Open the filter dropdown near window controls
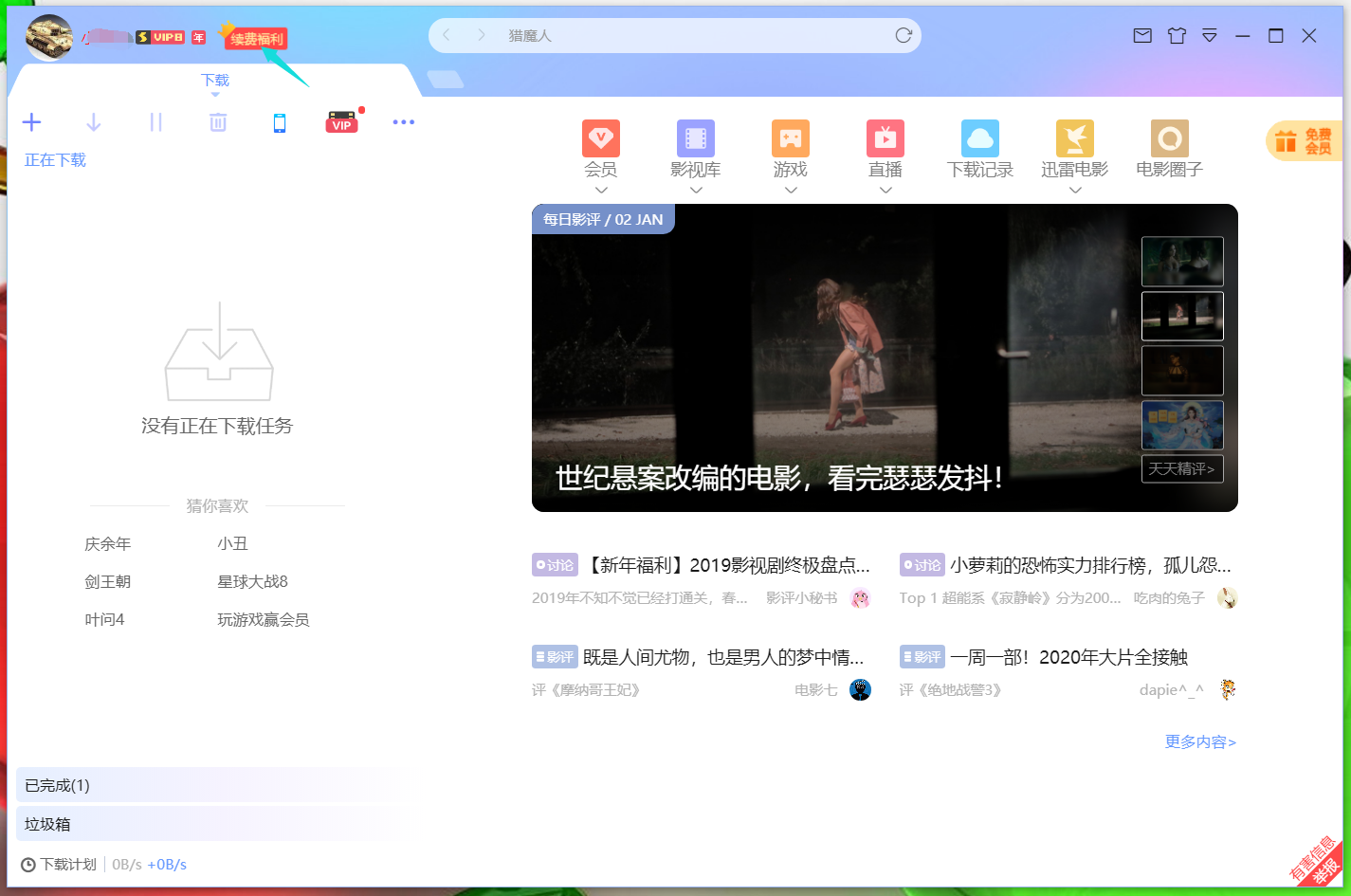 tap(1209, 35)
